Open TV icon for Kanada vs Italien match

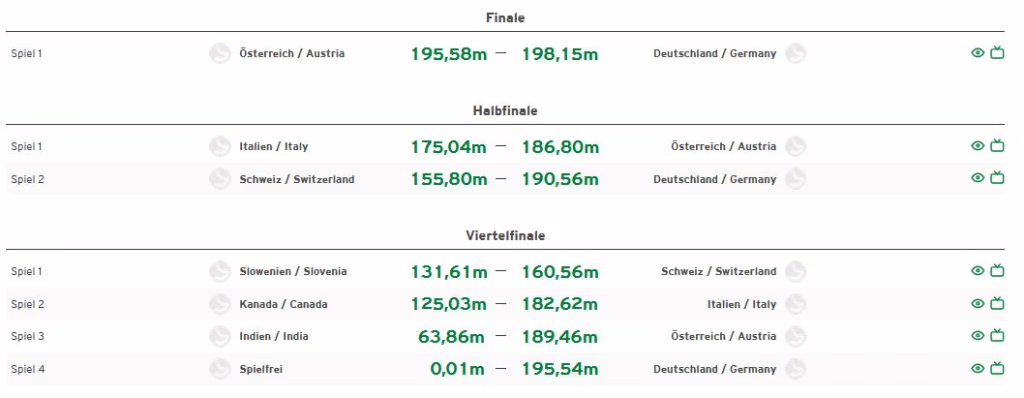(997, 303)
